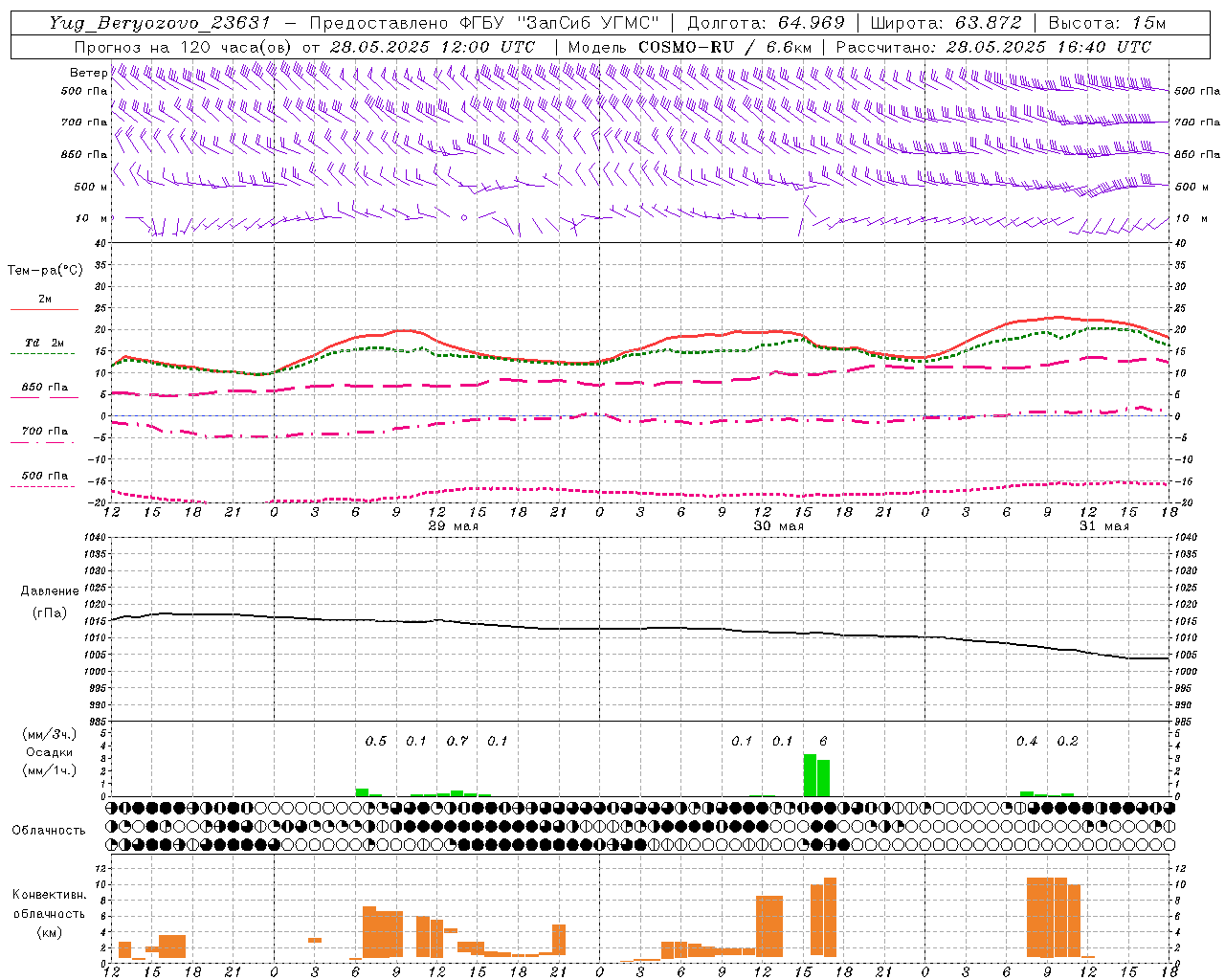
Task: Click the precipitation amount labelled 6
Action: click(823, 741)
